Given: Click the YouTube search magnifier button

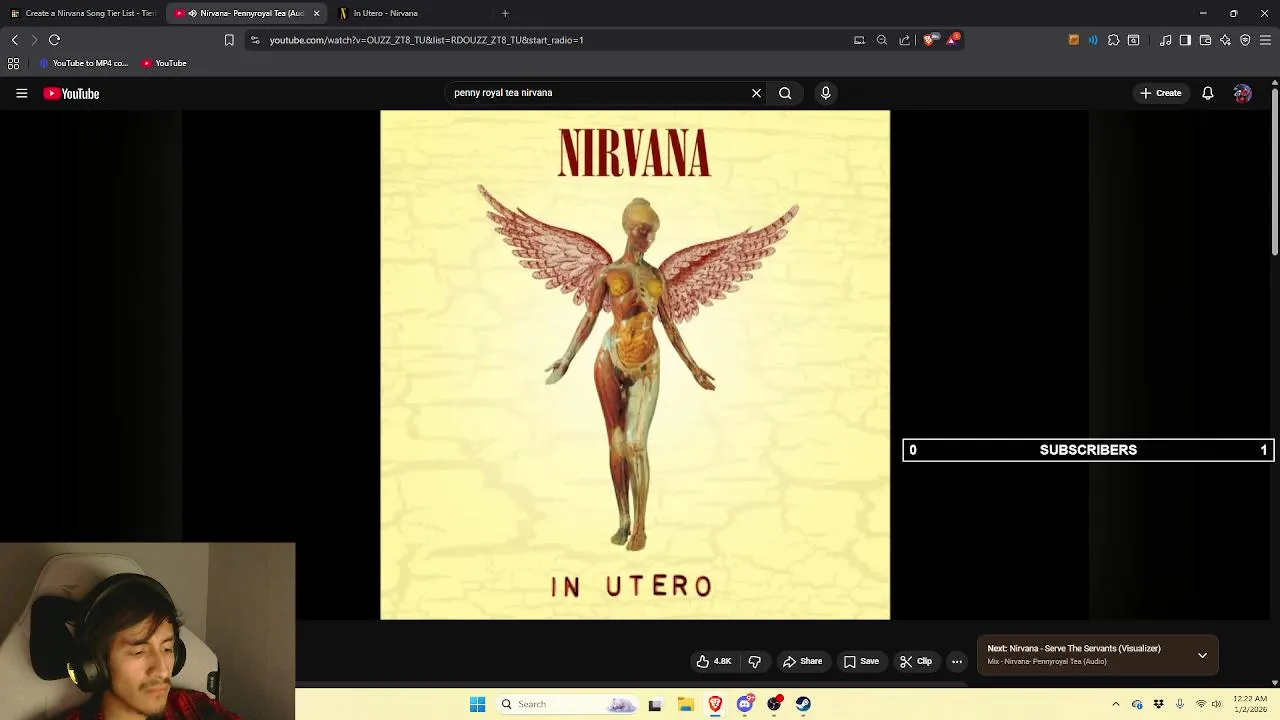Looking at the screenshot, I should click(x=785, y=93).
